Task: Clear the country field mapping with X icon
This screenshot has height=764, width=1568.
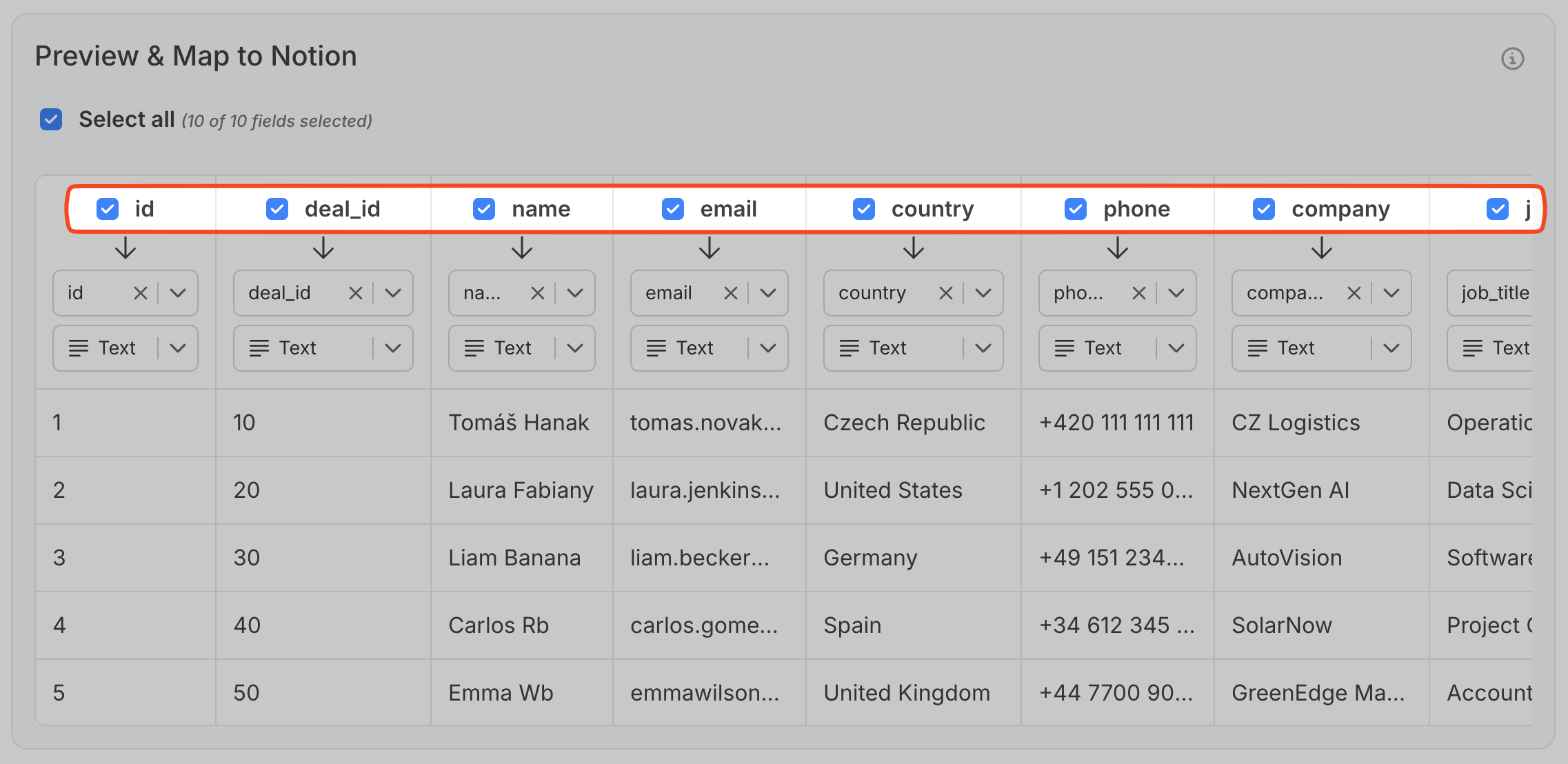Action: [945, 292]
